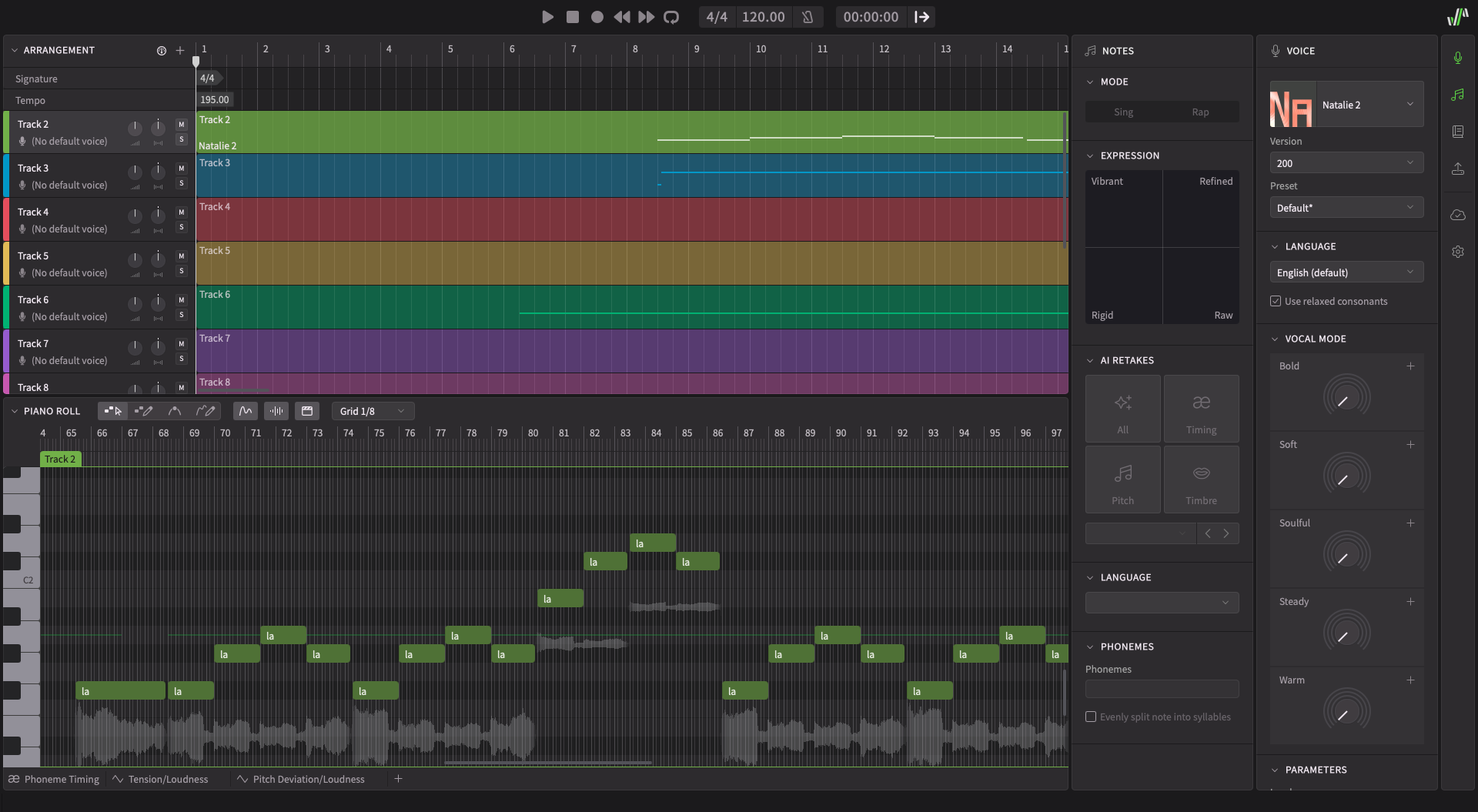This screenshot has width=1478, height=812.
Task: Enable loop playback in the transport
Action: [671, 17]
